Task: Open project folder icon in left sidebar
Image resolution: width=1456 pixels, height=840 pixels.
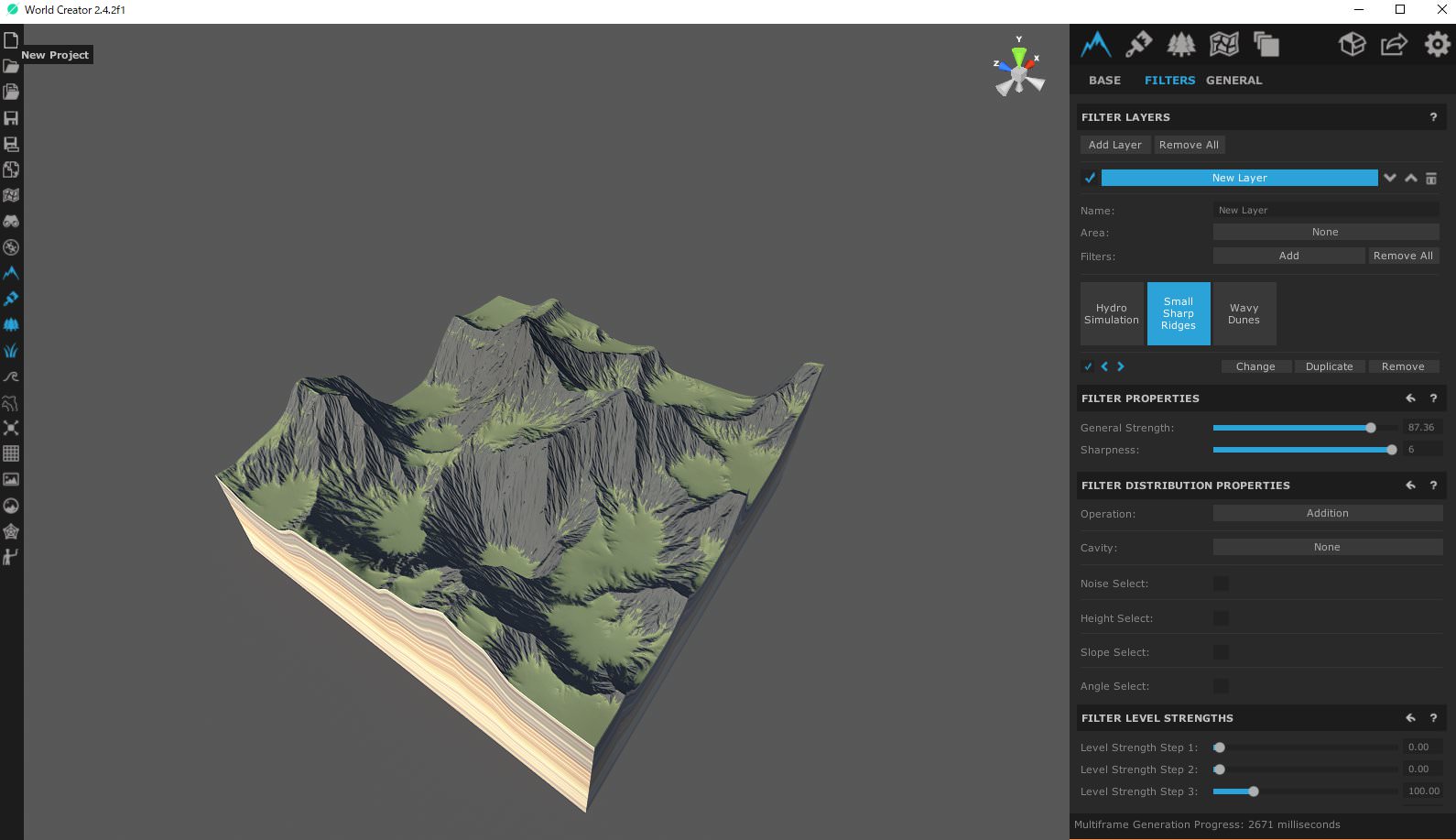Action: pyautogui.click(x=11, y=66)
